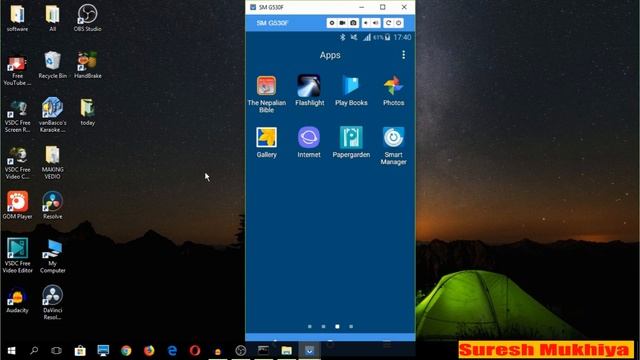This screenshot has height=360, width=640.
Task: Open File Explorer from taskbar
Action: pos(287,350)
